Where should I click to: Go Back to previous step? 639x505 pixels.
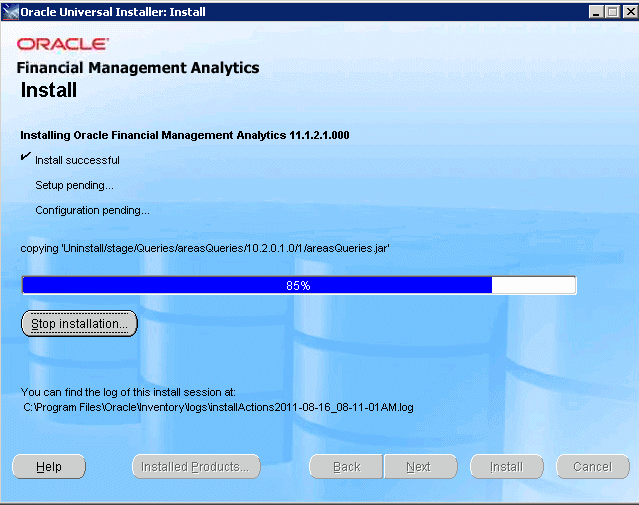pos(346,466)
